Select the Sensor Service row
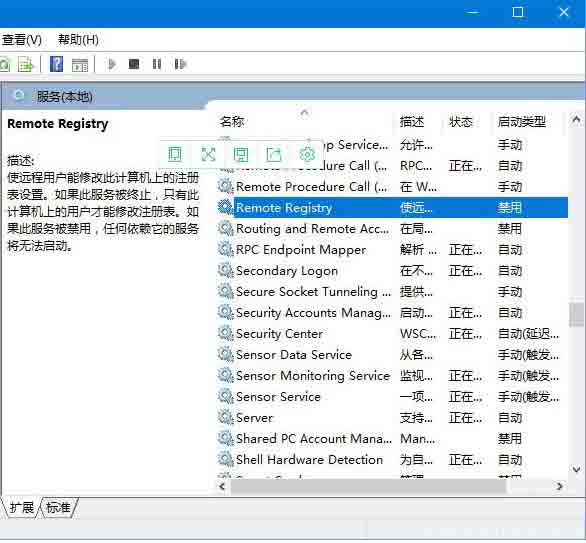The width and height of the screenshot is (586, 543). tap(392, 396)
